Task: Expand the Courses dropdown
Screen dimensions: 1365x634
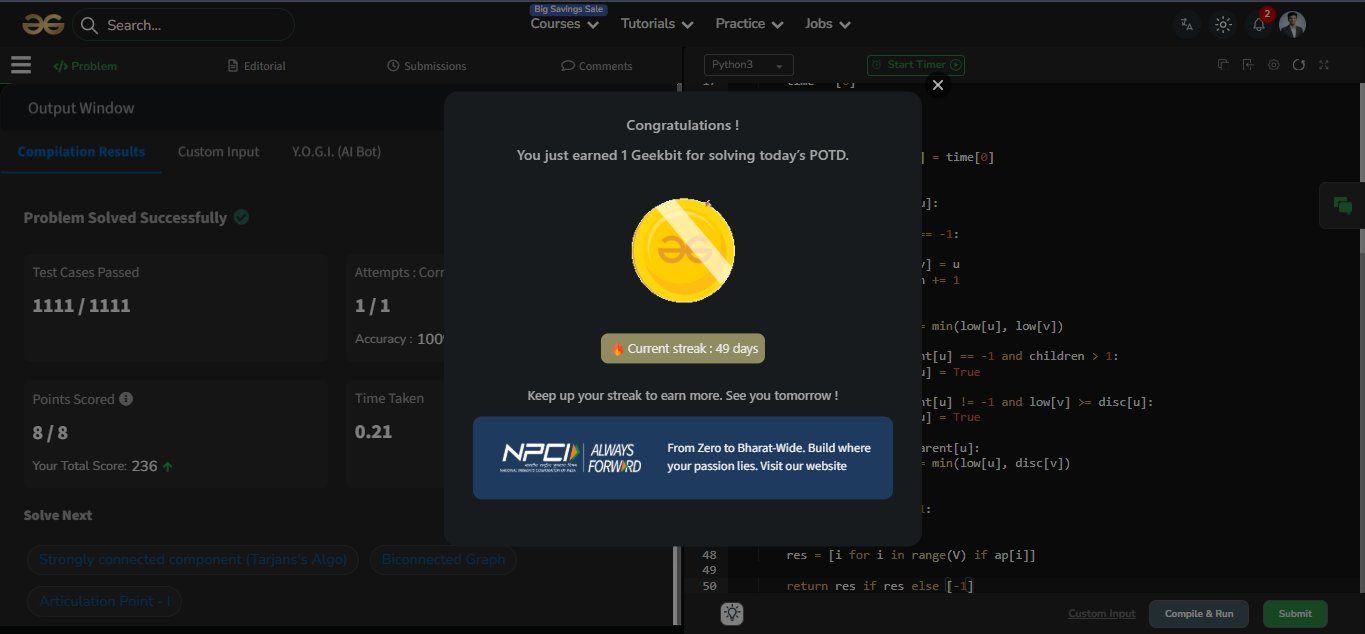Action: (564, 24)
